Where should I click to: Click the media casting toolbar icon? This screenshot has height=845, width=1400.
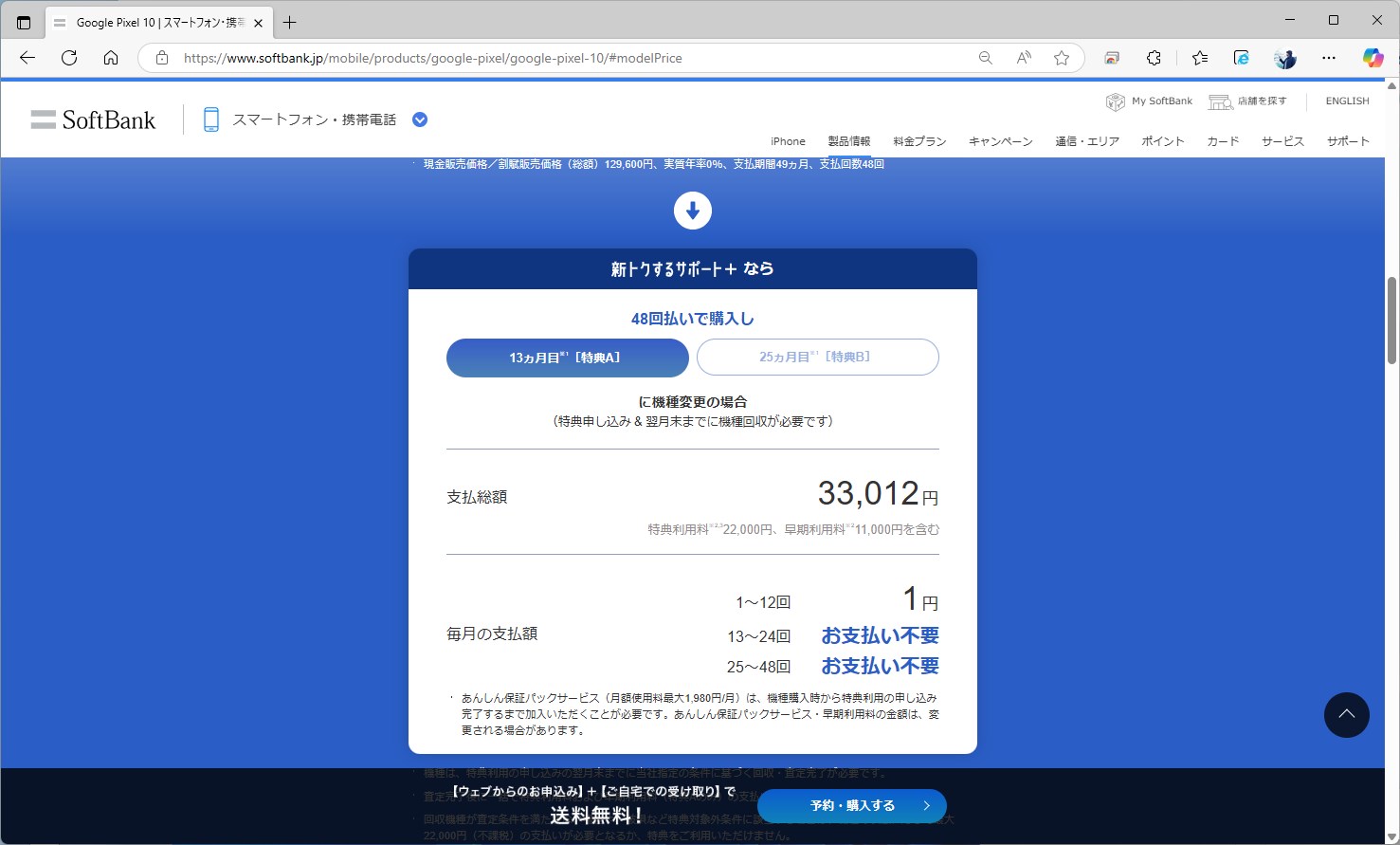coord(1112,58)
